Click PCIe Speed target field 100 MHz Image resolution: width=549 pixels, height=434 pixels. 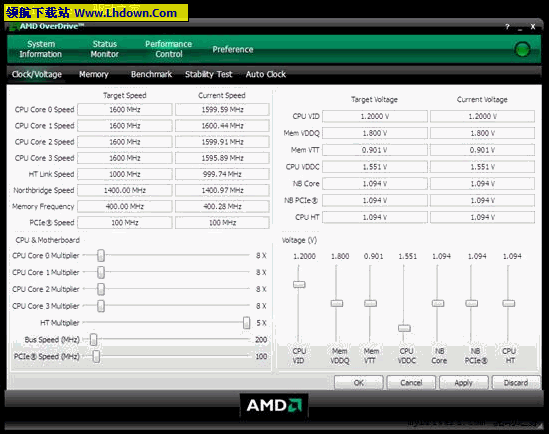click(125, 222)
